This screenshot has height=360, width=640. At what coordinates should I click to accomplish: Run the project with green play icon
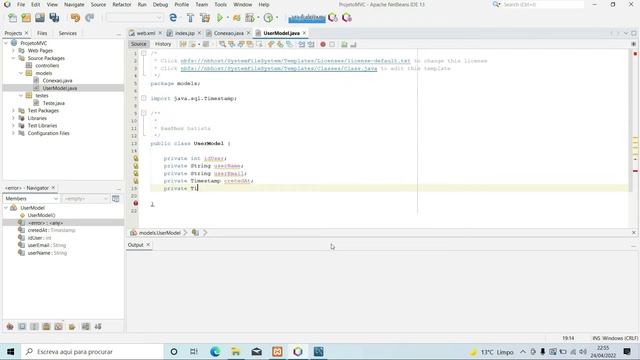pyautogui.click(x=220, y=18)
